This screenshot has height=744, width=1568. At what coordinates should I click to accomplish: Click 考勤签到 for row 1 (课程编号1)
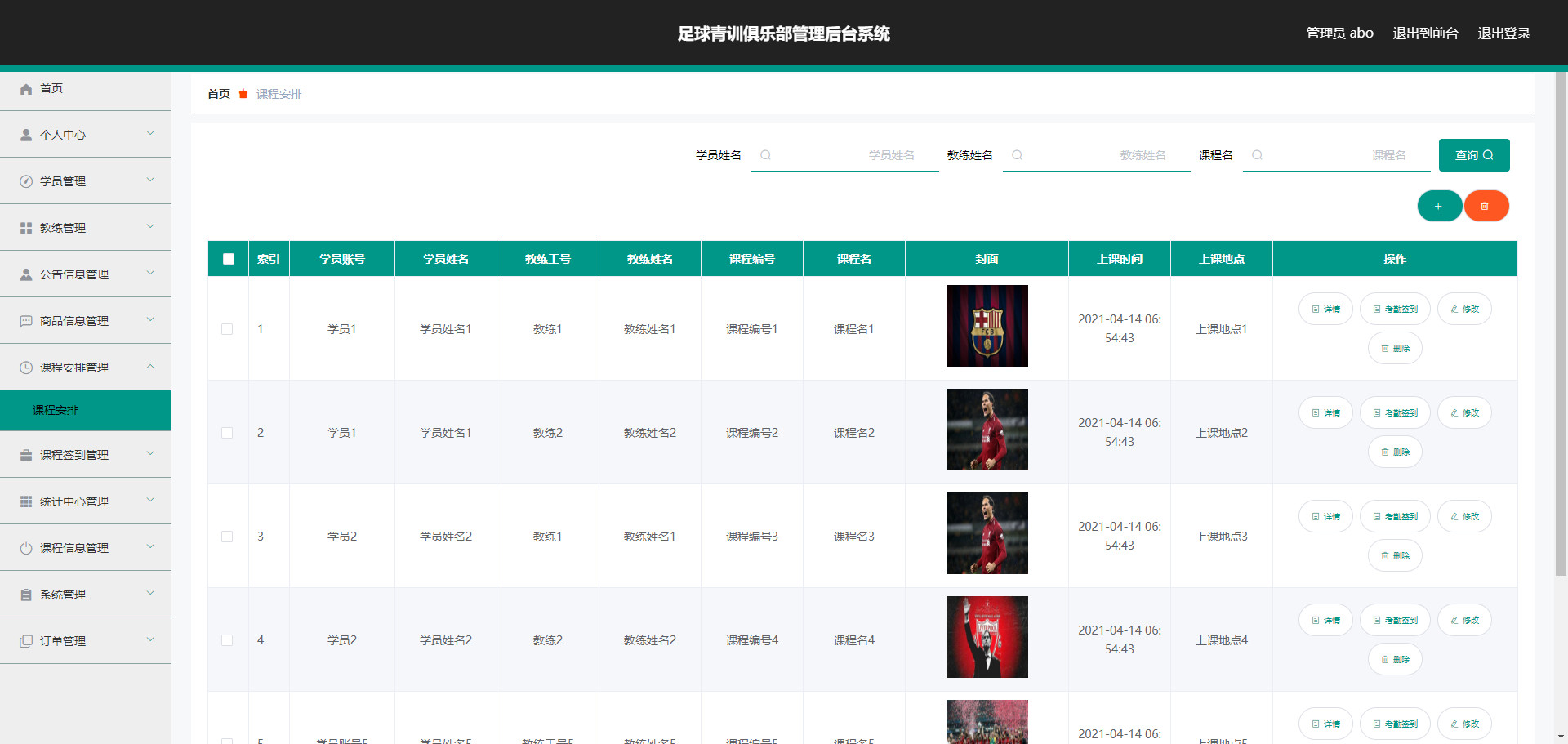(x=1395, y=309)
